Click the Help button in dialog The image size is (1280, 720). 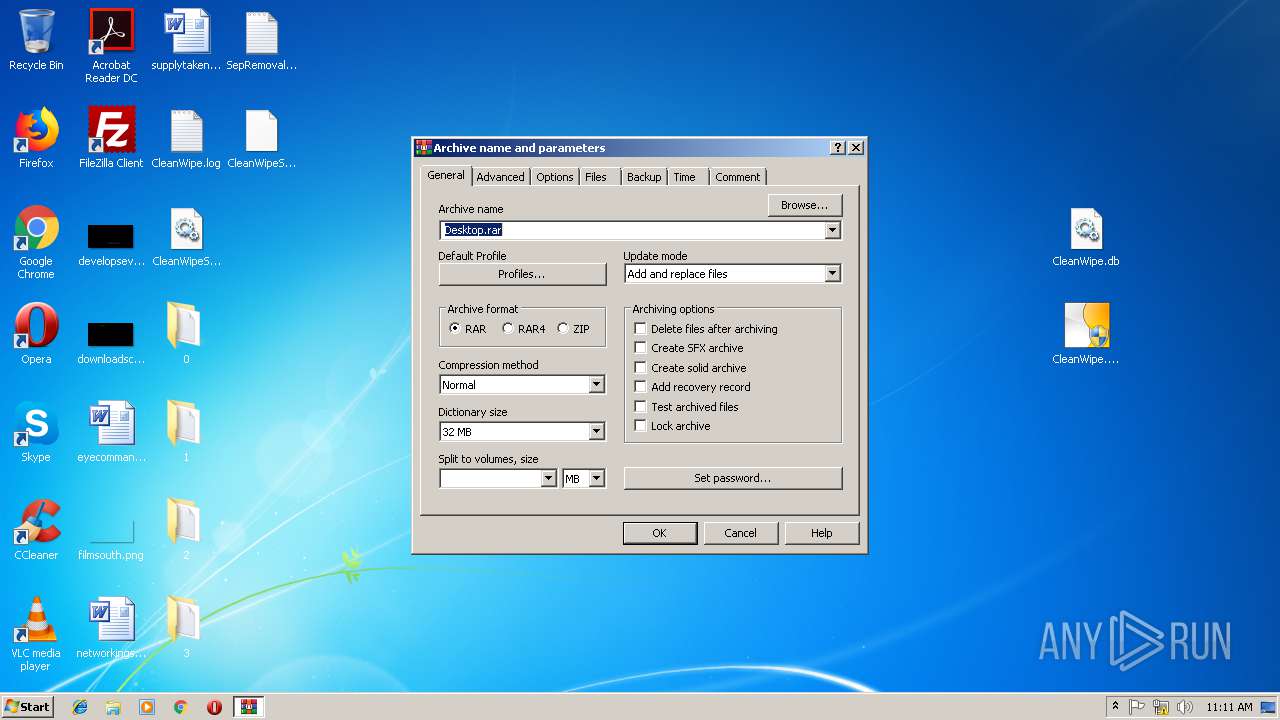pos(822,533)
